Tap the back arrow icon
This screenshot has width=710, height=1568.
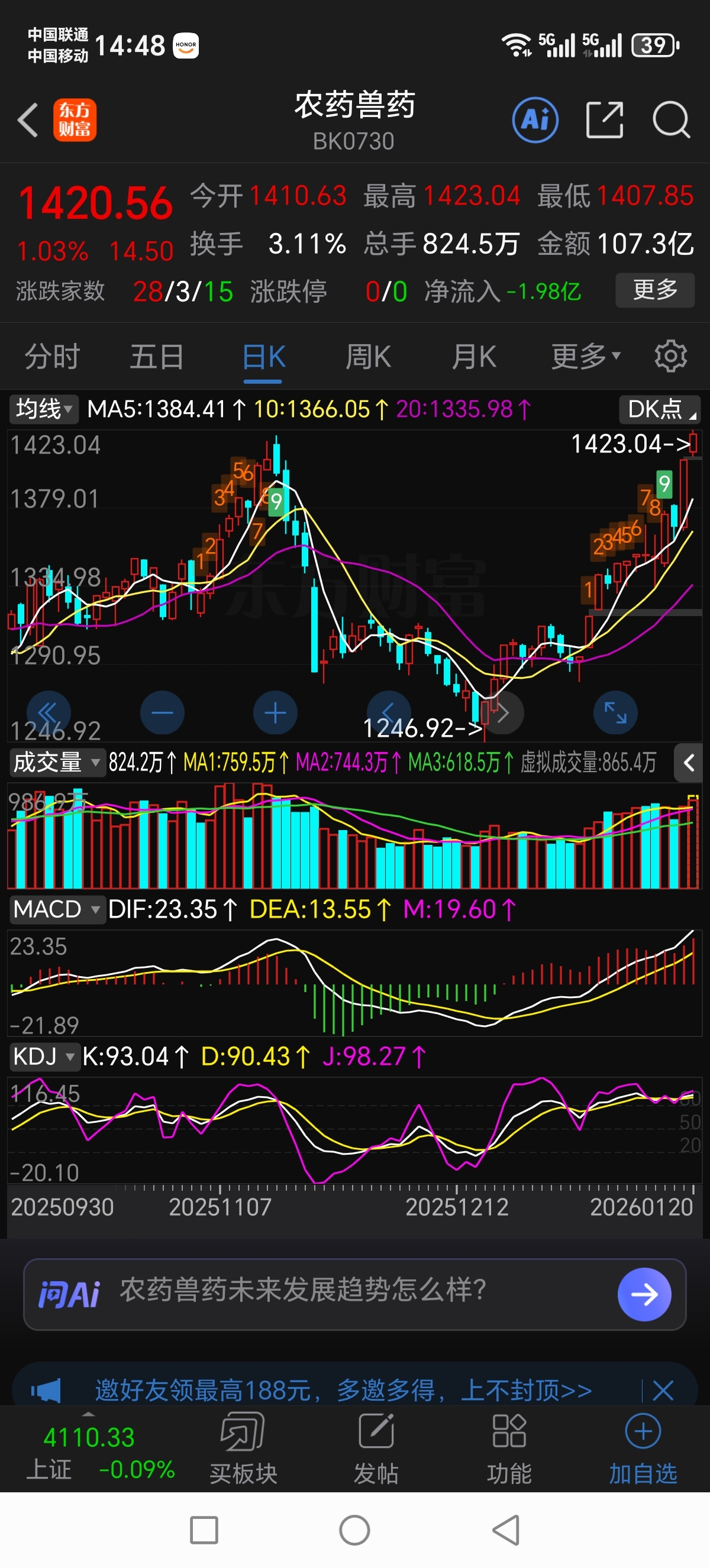(x=28, y=119)
